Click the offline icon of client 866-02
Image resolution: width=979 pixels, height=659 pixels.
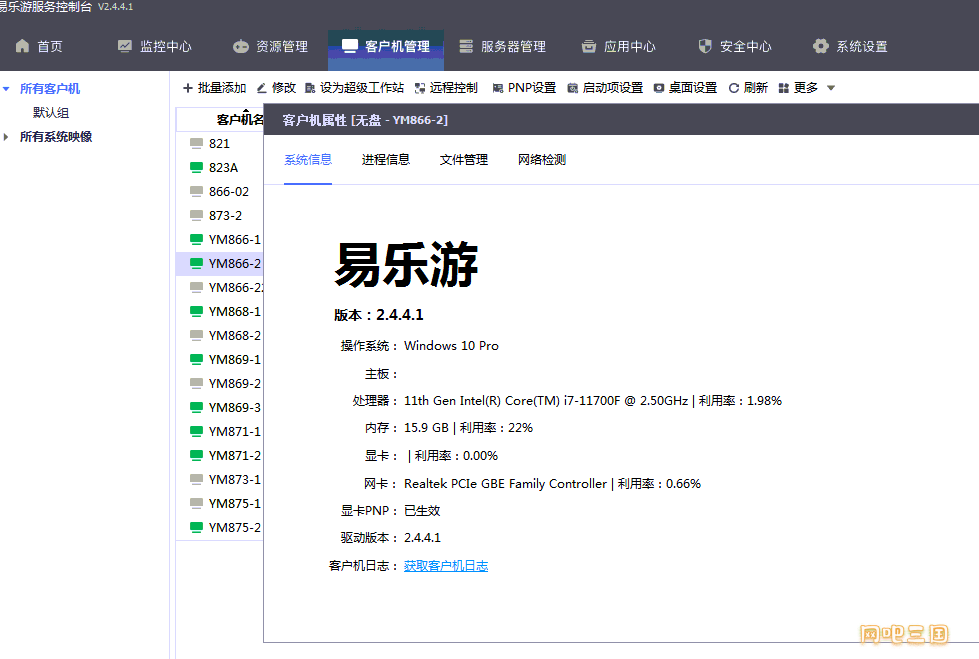pyautogui.click(x=196, y=192)
